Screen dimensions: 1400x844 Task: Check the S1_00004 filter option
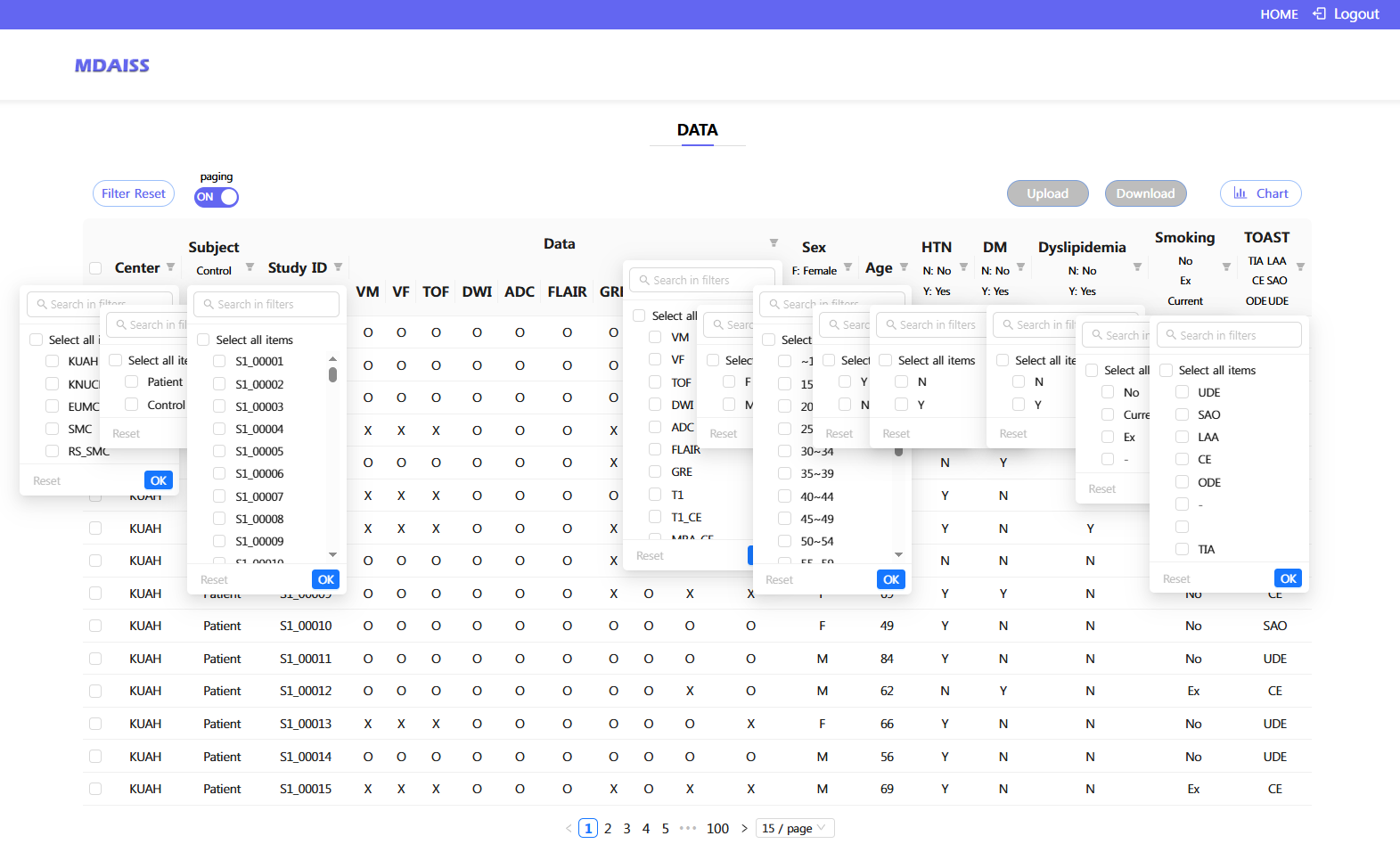pyautogui.click(x=219, y=429)
